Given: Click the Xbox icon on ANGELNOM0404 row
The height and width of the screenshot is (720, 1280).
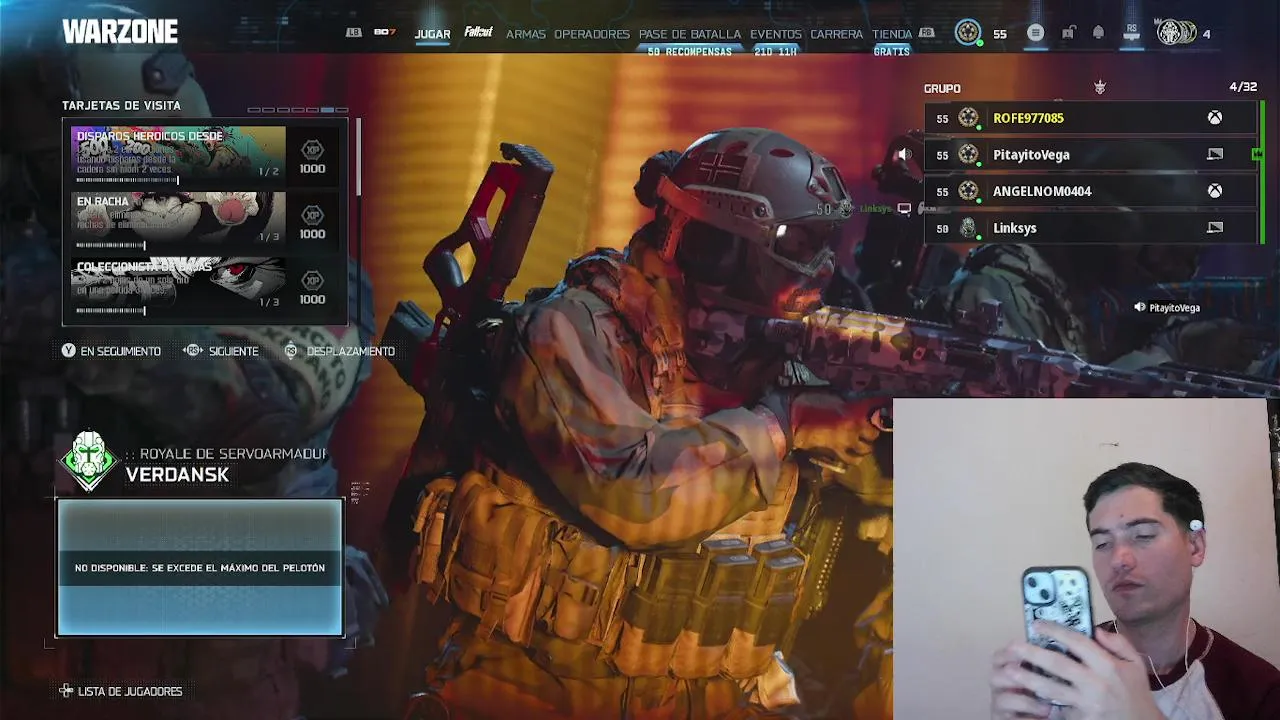Looking at the screenshot, I should (1214, 191).
